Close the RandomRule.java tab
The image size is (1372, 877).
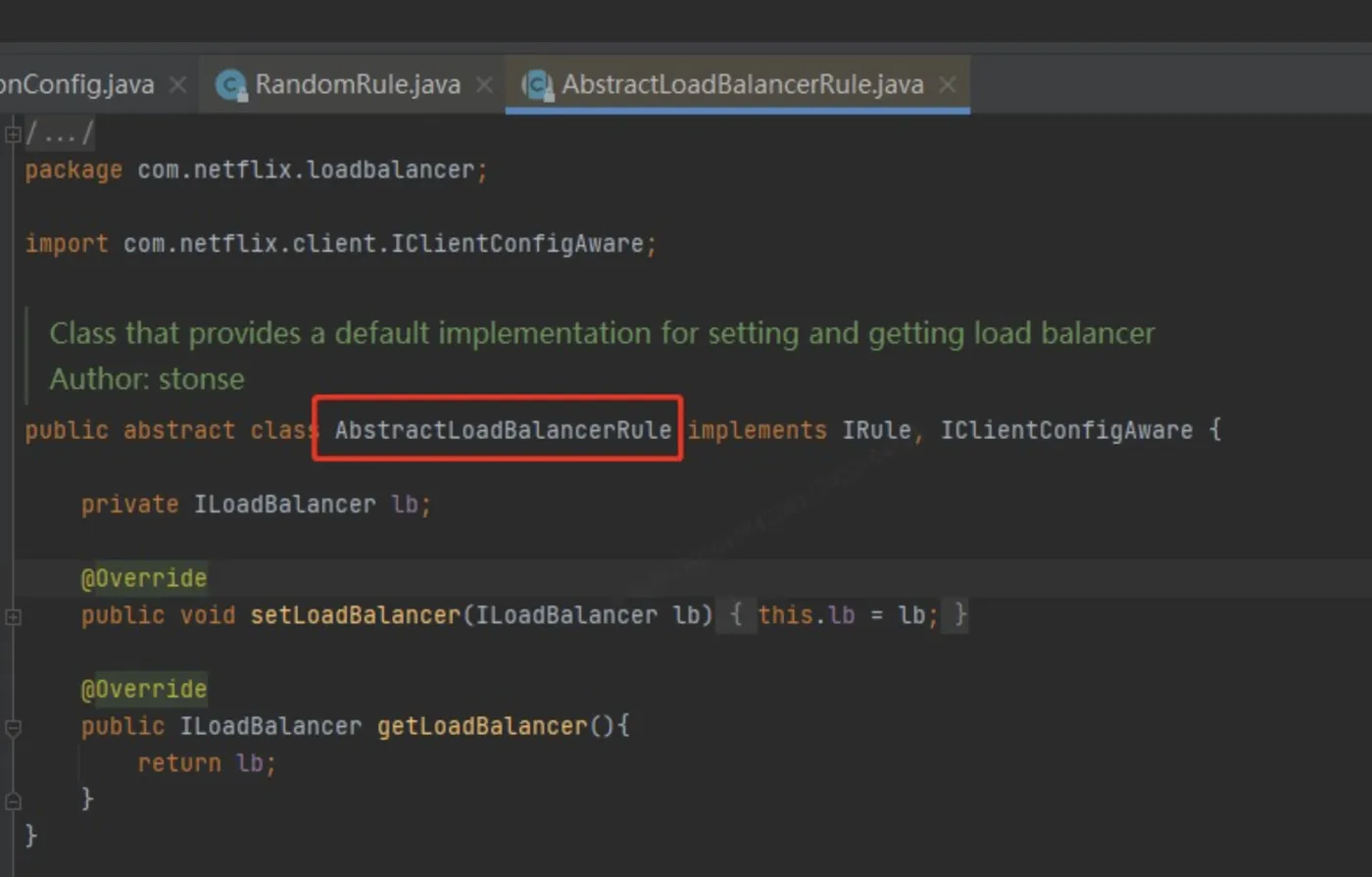[484, 85]
